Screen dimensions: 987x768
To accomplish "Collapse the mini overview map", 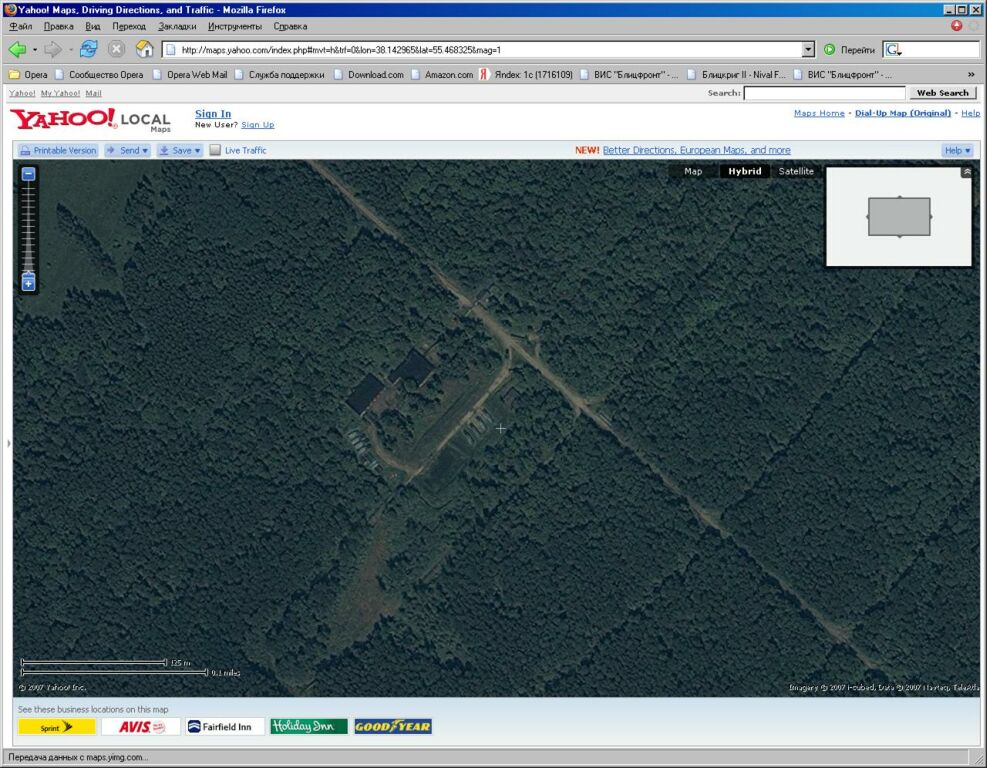I will 967,172.
